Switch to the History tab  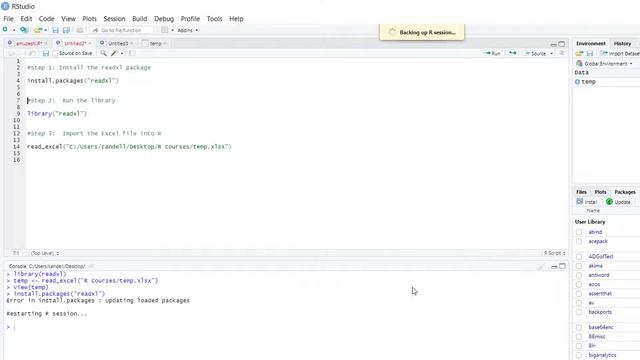coord(622,43)
